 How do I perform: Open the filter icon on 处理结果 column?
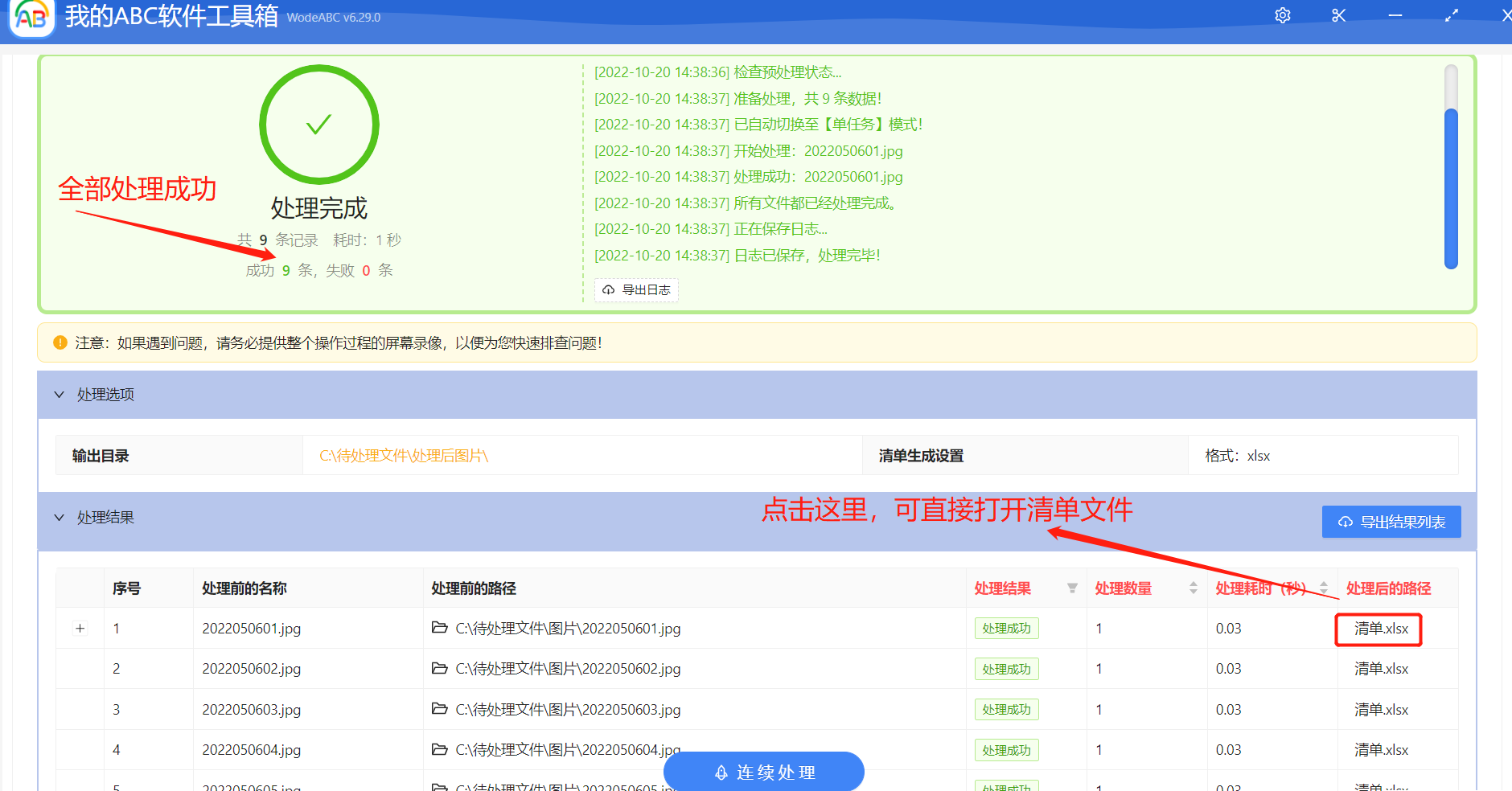tap(1073, 588)
